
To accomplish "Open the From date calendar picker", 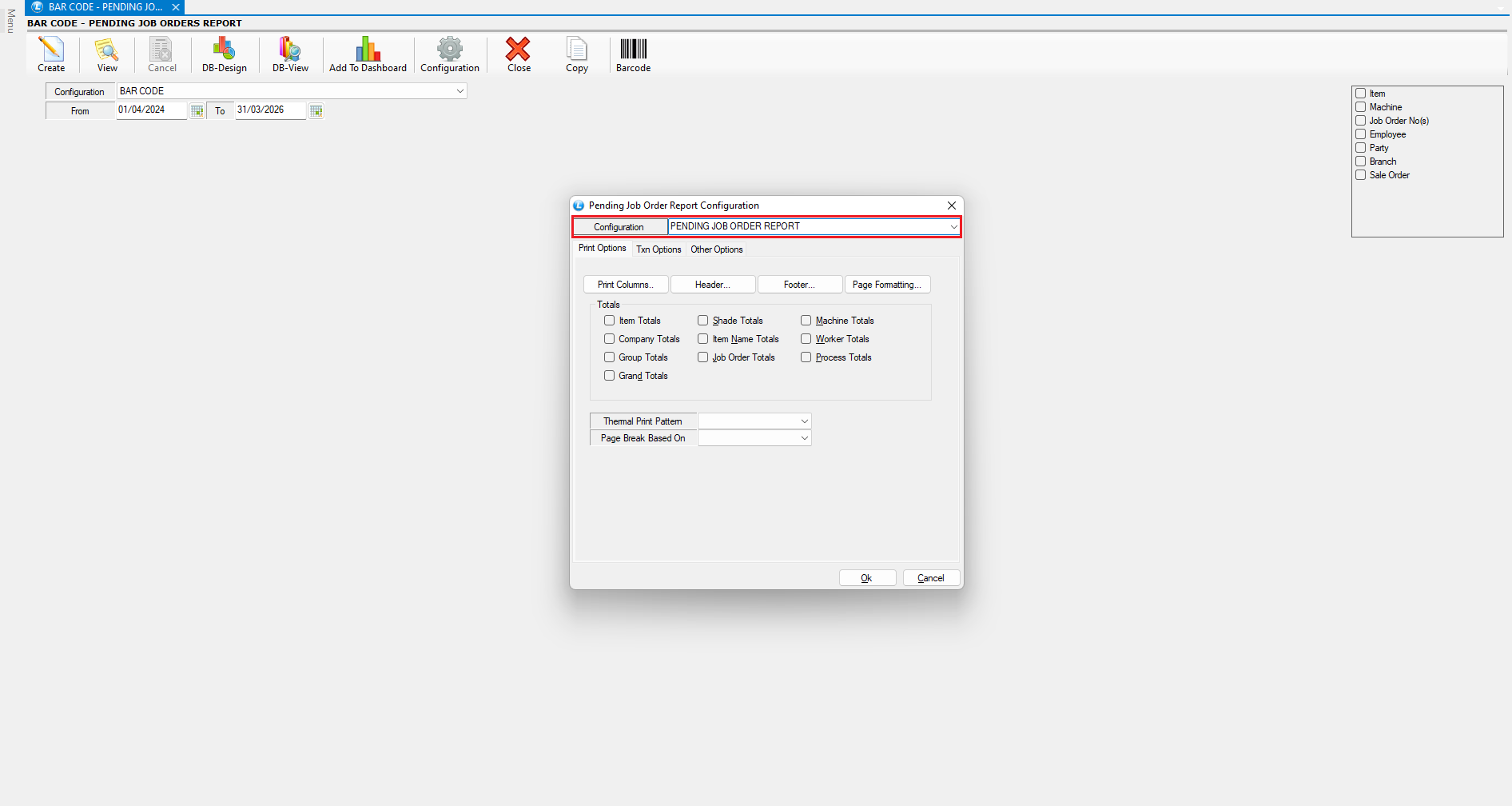I will (197, 111).
